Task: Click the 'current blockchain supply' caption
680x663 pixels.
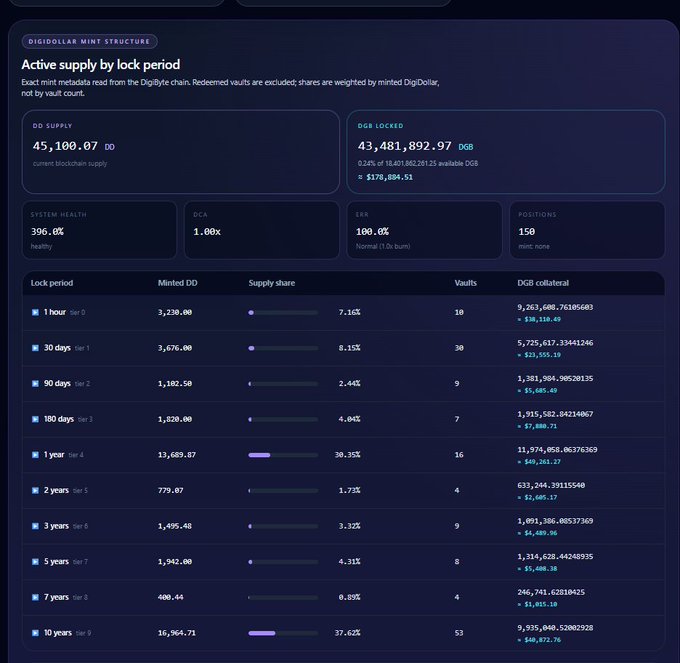Action: pyautogui.click(x=70, y=163)
